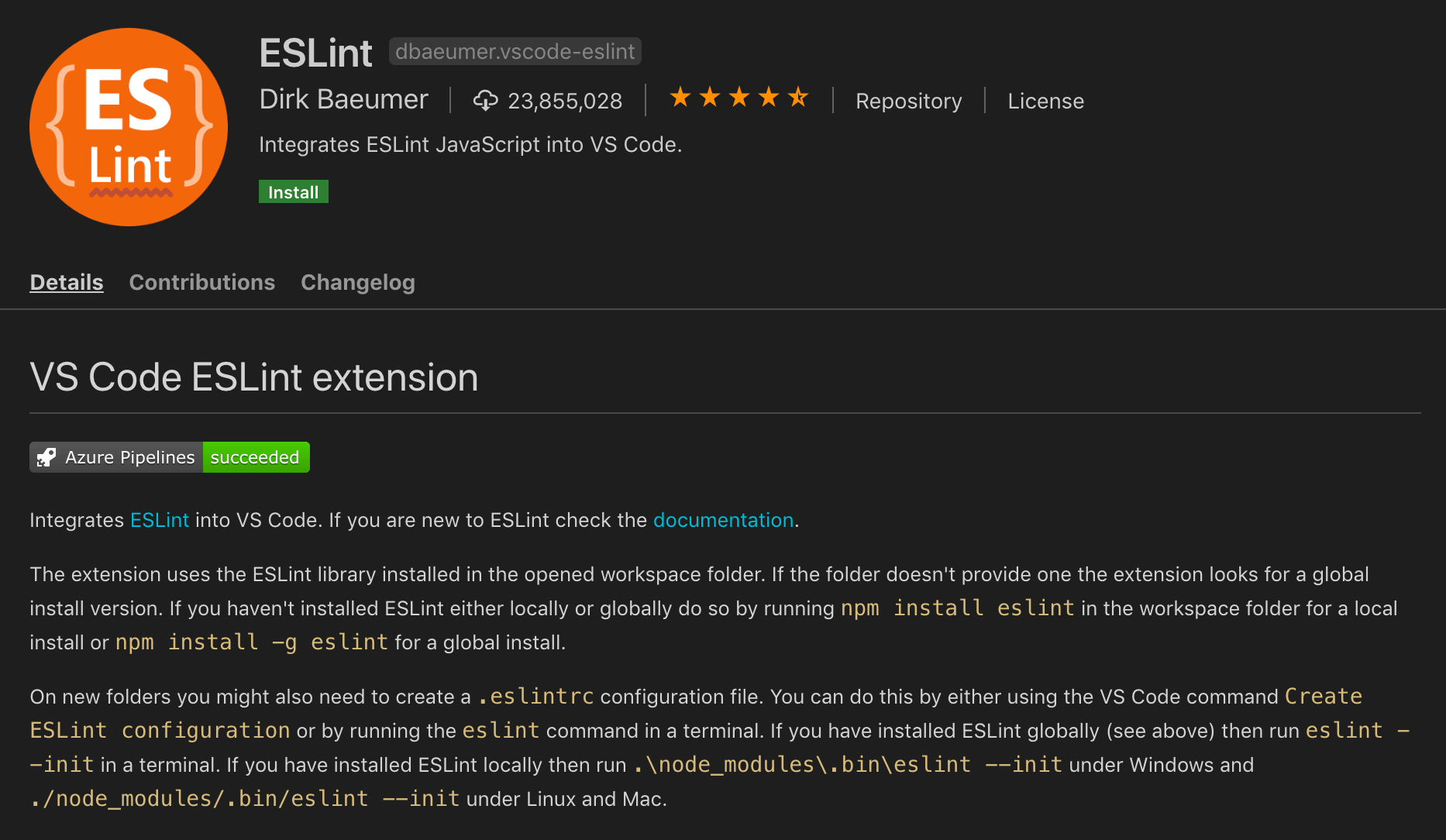Click the ESLint extension logo
The image size is (1446, 840).
(x=129, y=127)
